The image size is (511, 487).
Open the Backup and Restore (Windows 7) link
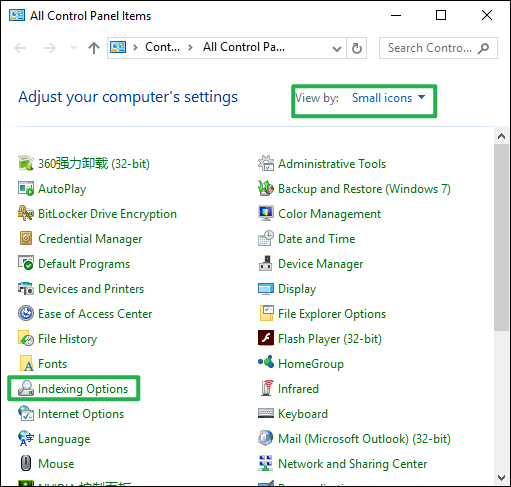click(364, 189)
